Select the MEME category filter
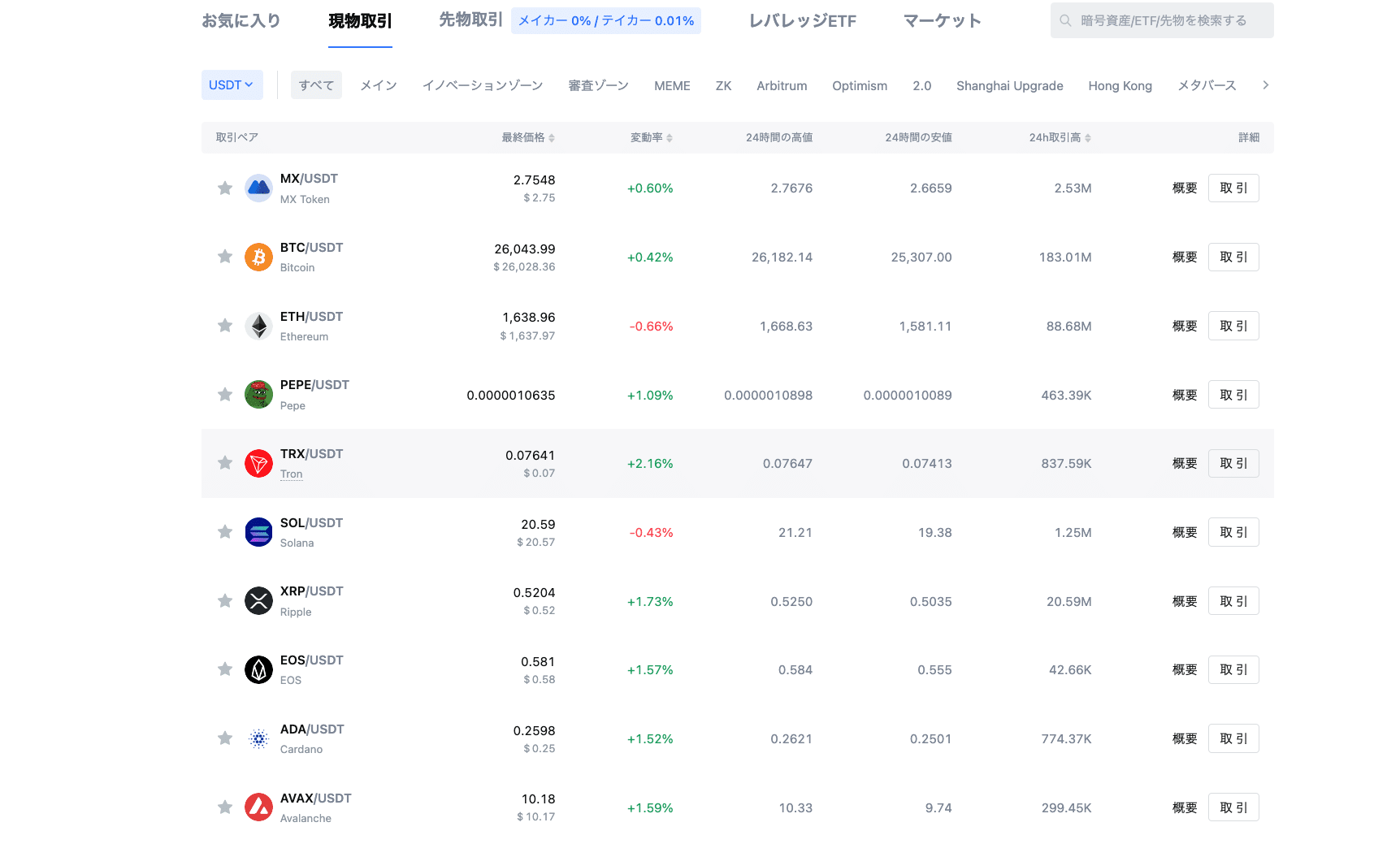The image size is (1400, 844). pos(672,86)
